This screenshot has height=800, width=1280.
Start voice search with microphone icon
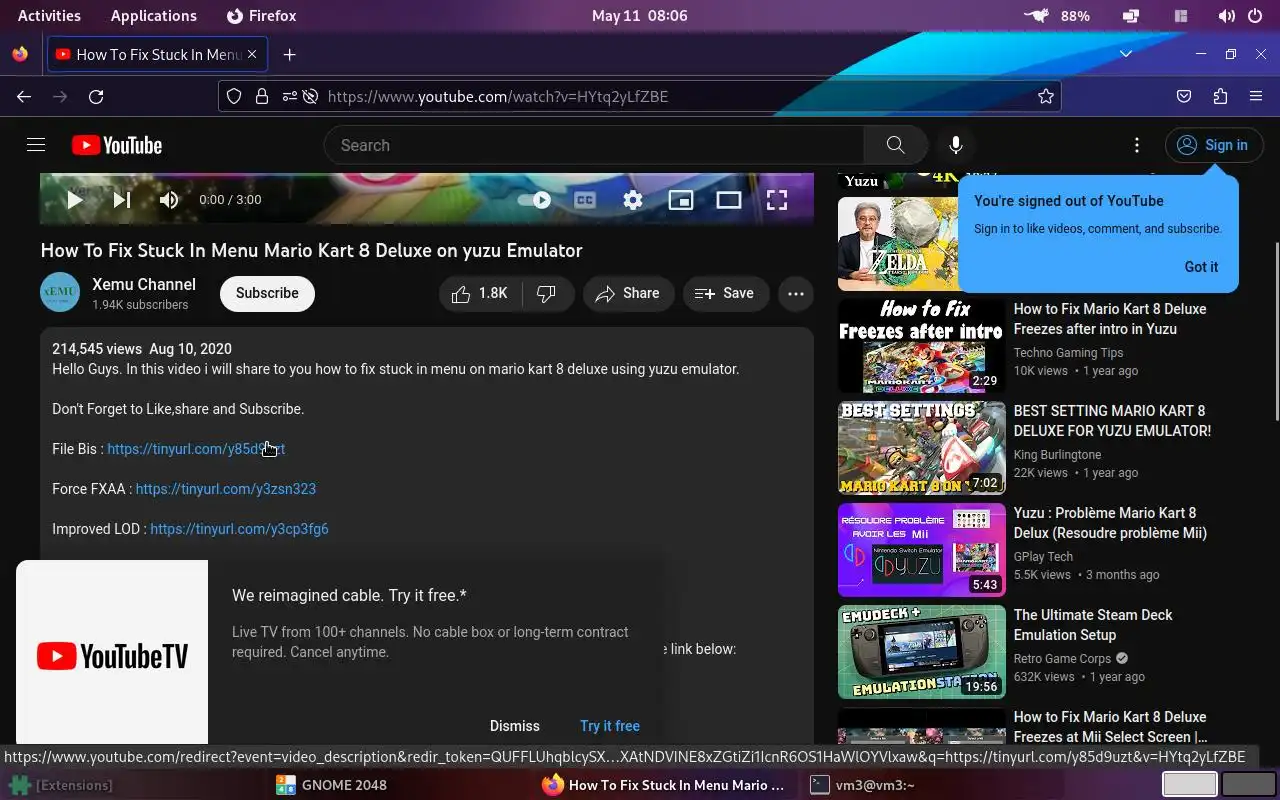[x=956, y=145]
